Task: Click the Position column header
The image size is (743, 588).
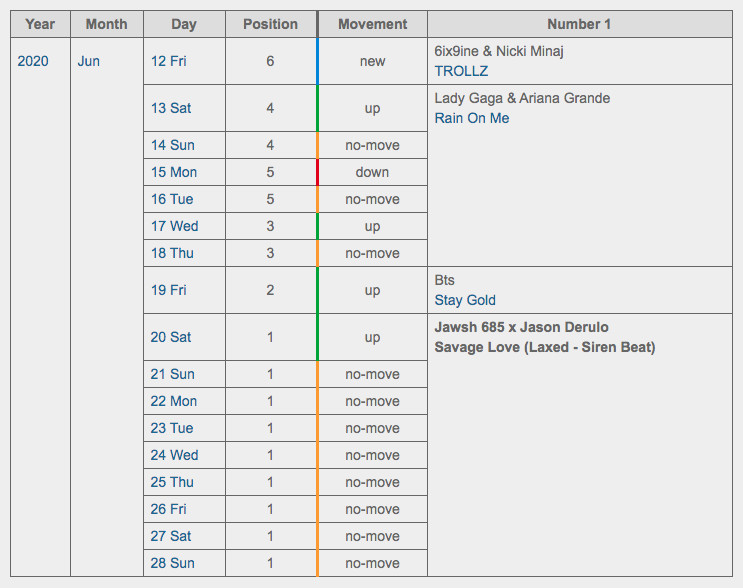Action: tap(271, 24)
